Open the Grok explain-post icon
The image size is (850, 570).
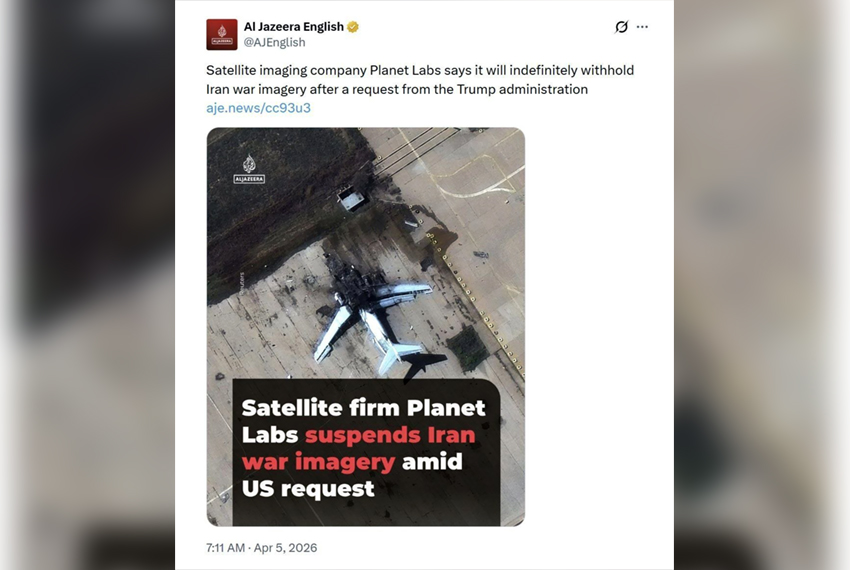click(x=621, y=27)
